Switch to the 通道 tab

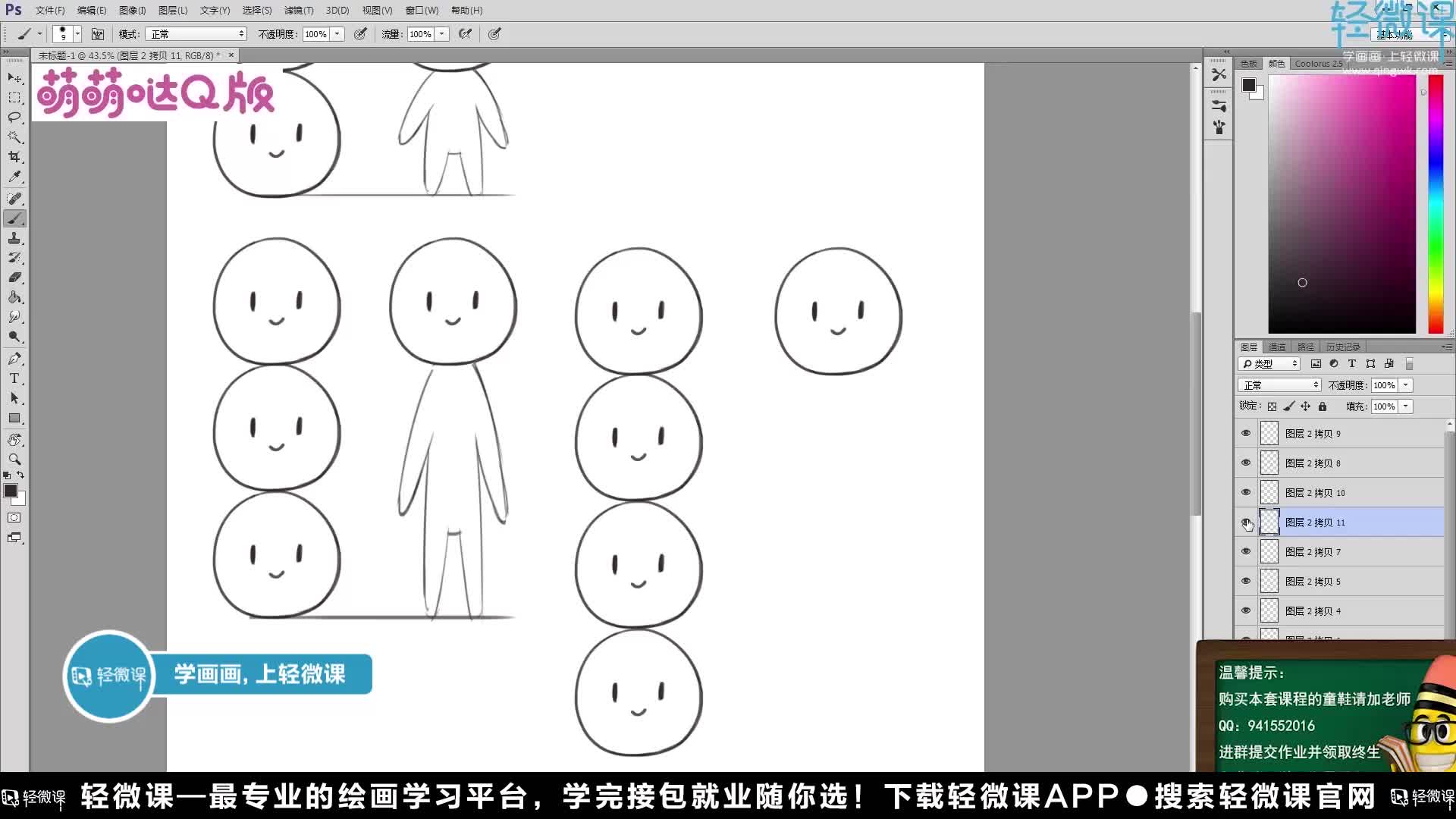(x=1276, y=347)
